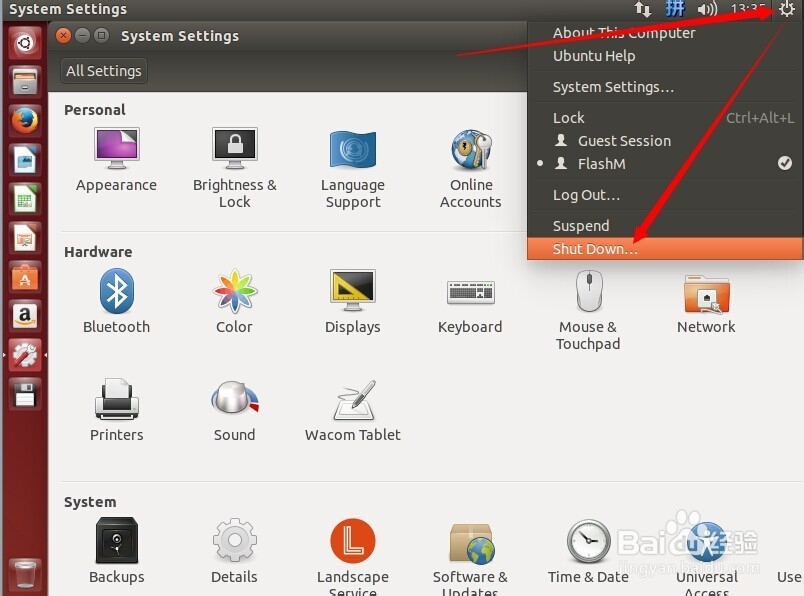Click the power gear session indicator
Screen dimensions: 804x596
coord(786,9)
